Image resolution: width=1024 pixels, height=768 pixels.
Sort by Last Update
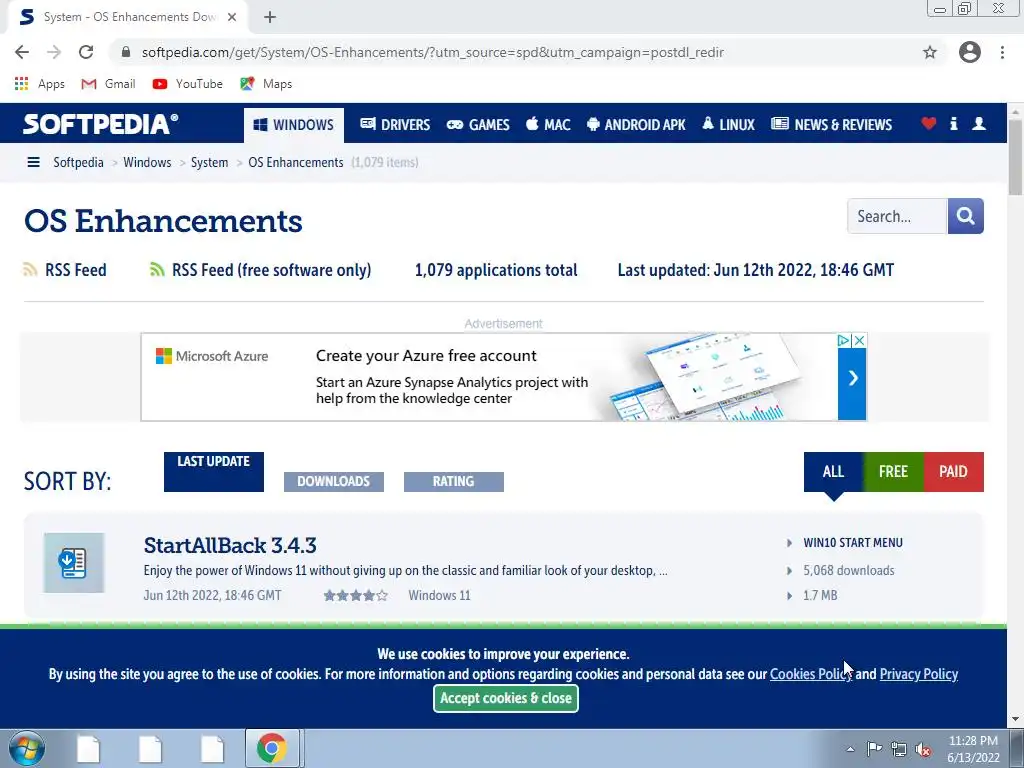(x=214, y=472)
